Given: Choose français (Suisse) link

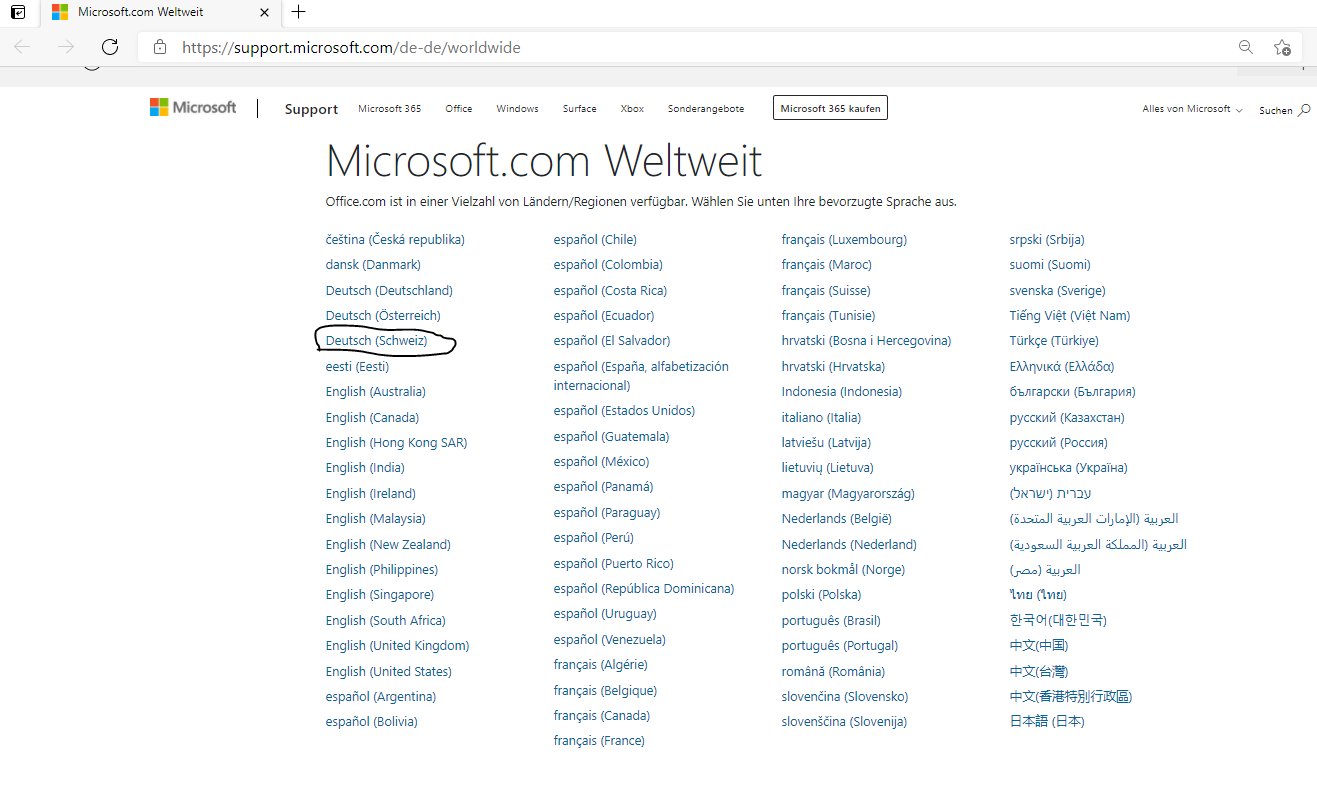Looking at the screenshot, I should click(x=826, y=291).
